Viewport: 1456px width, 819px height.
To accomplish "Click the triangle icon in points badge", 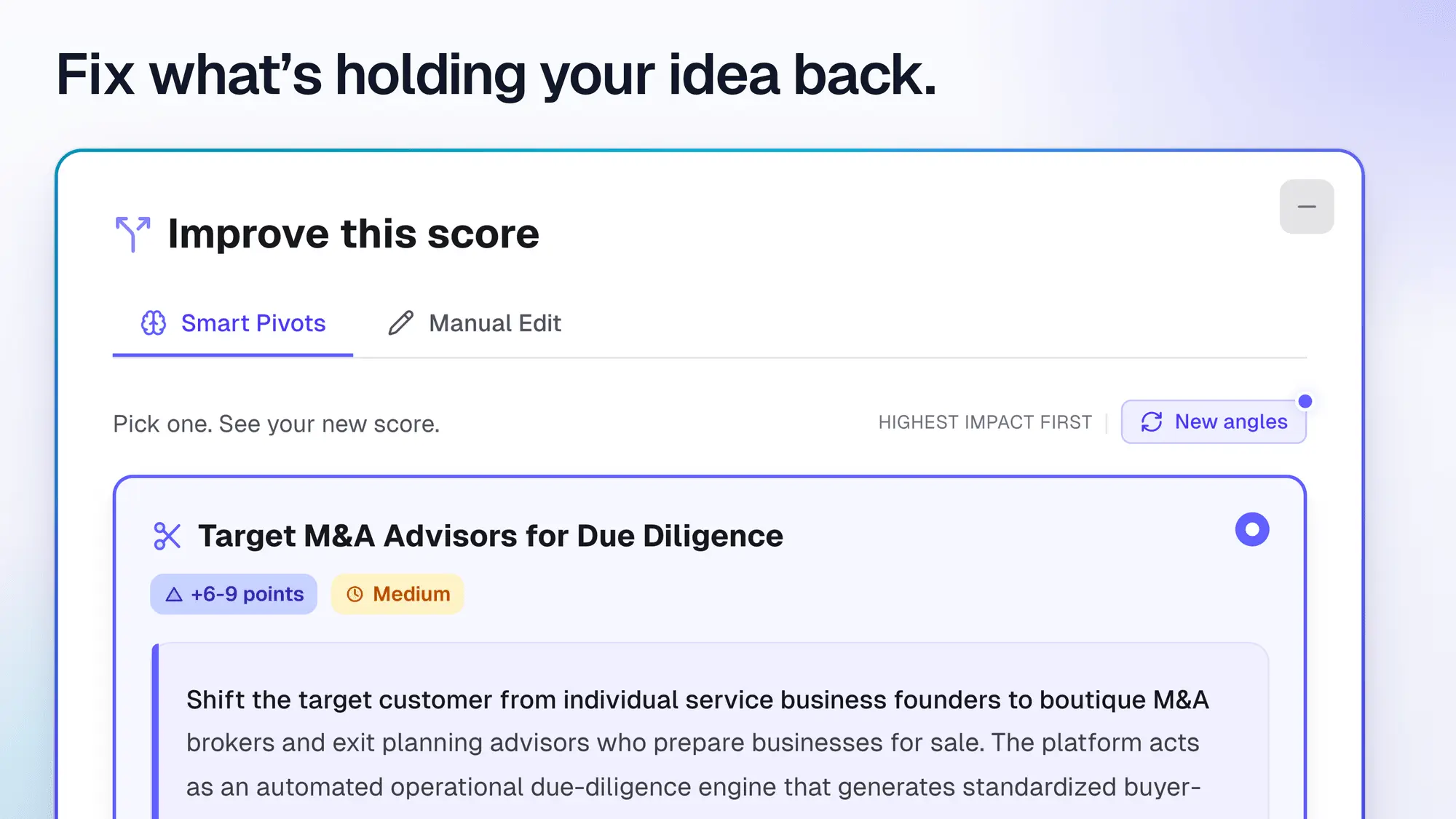I will pyautogui.click(x=174, y=595).
